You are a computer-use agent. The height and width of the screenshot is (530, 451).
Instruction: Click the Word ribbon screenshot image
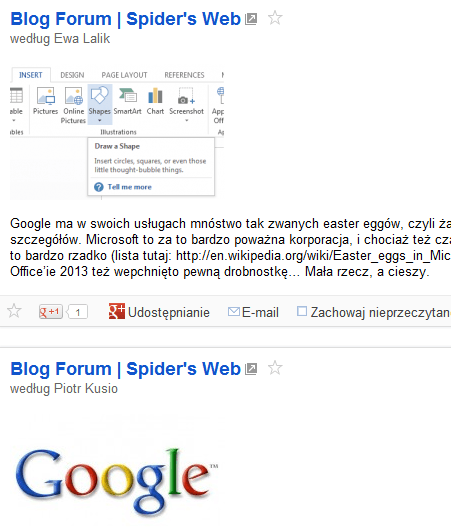point(117,134)
